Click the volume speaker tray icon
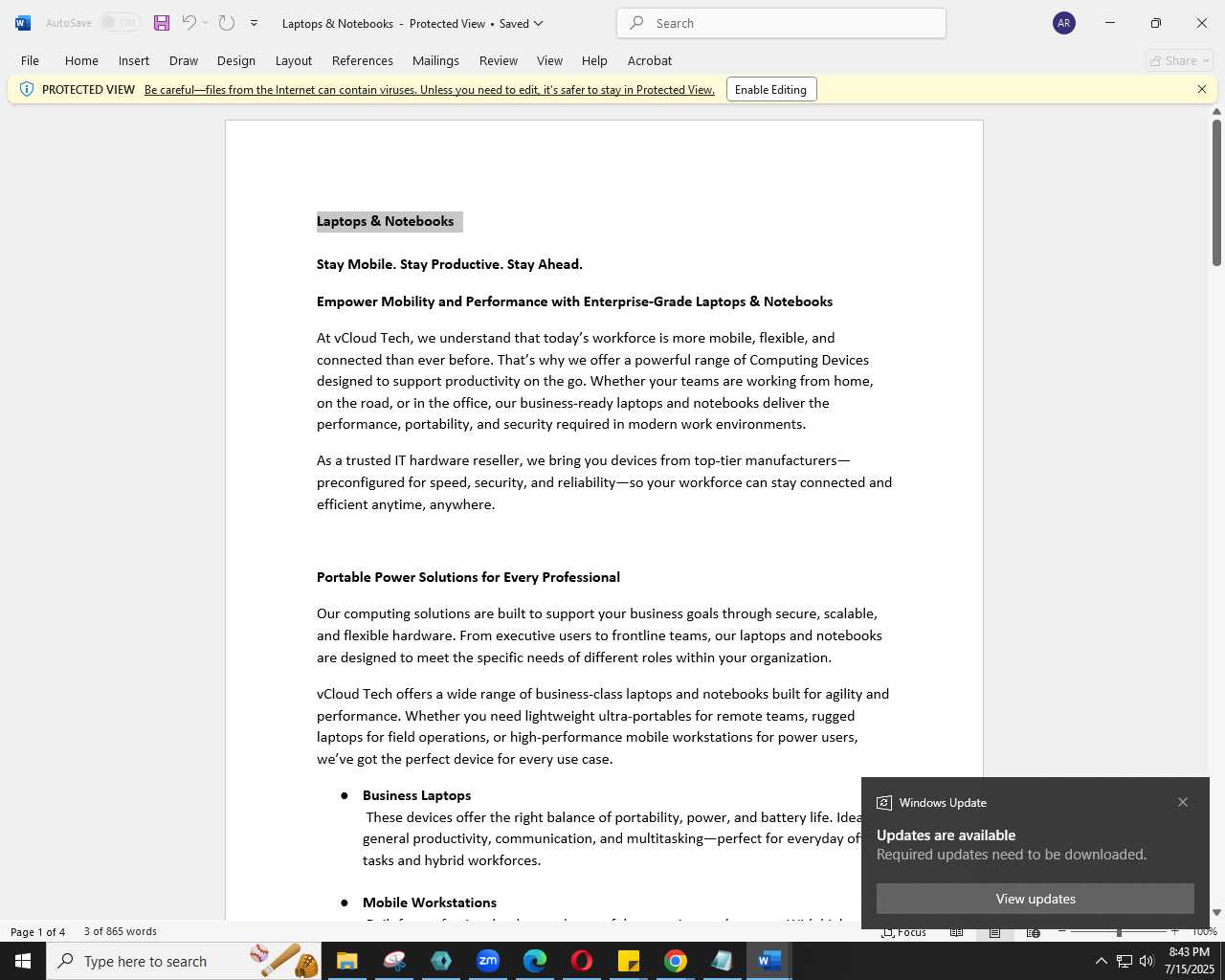Screen dimensions: 1225x980 point(1147,961)
